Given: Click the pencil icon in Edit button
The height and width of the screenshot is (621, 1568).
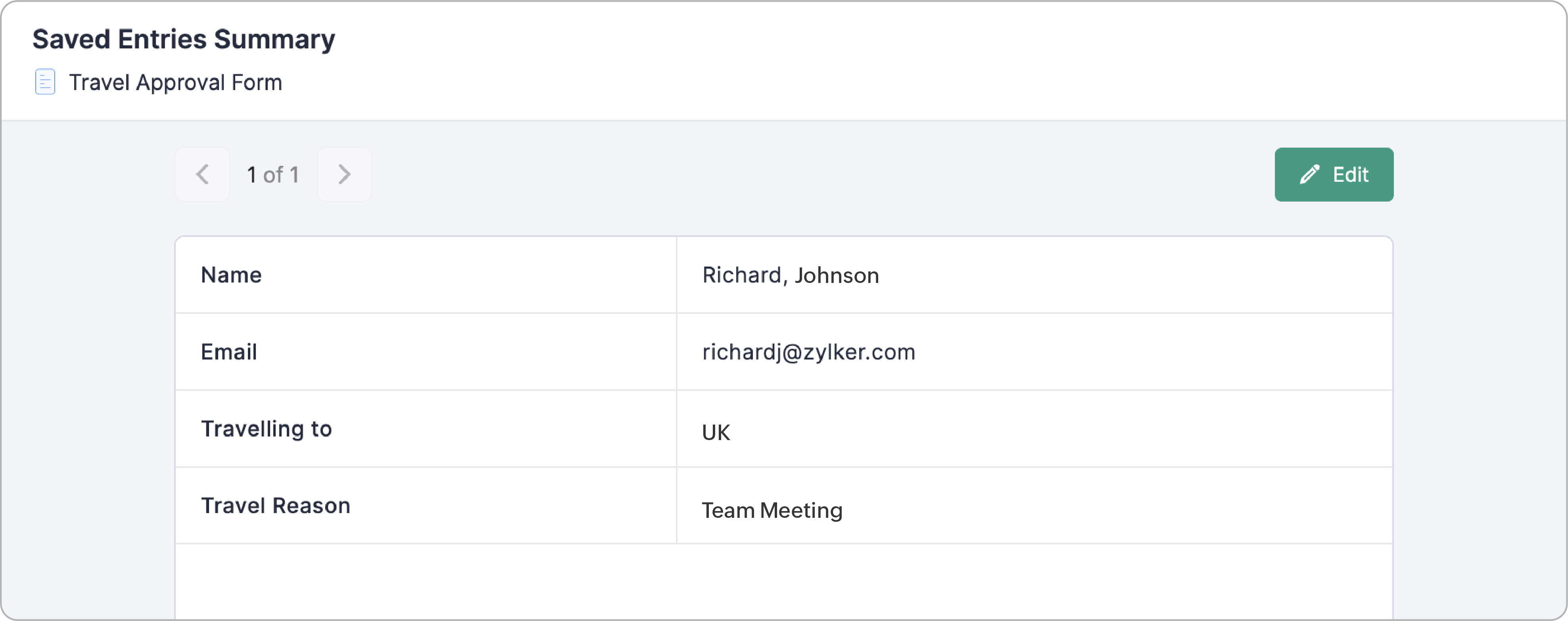Looking at the screenshot, I should click(x=1309, y=175).
